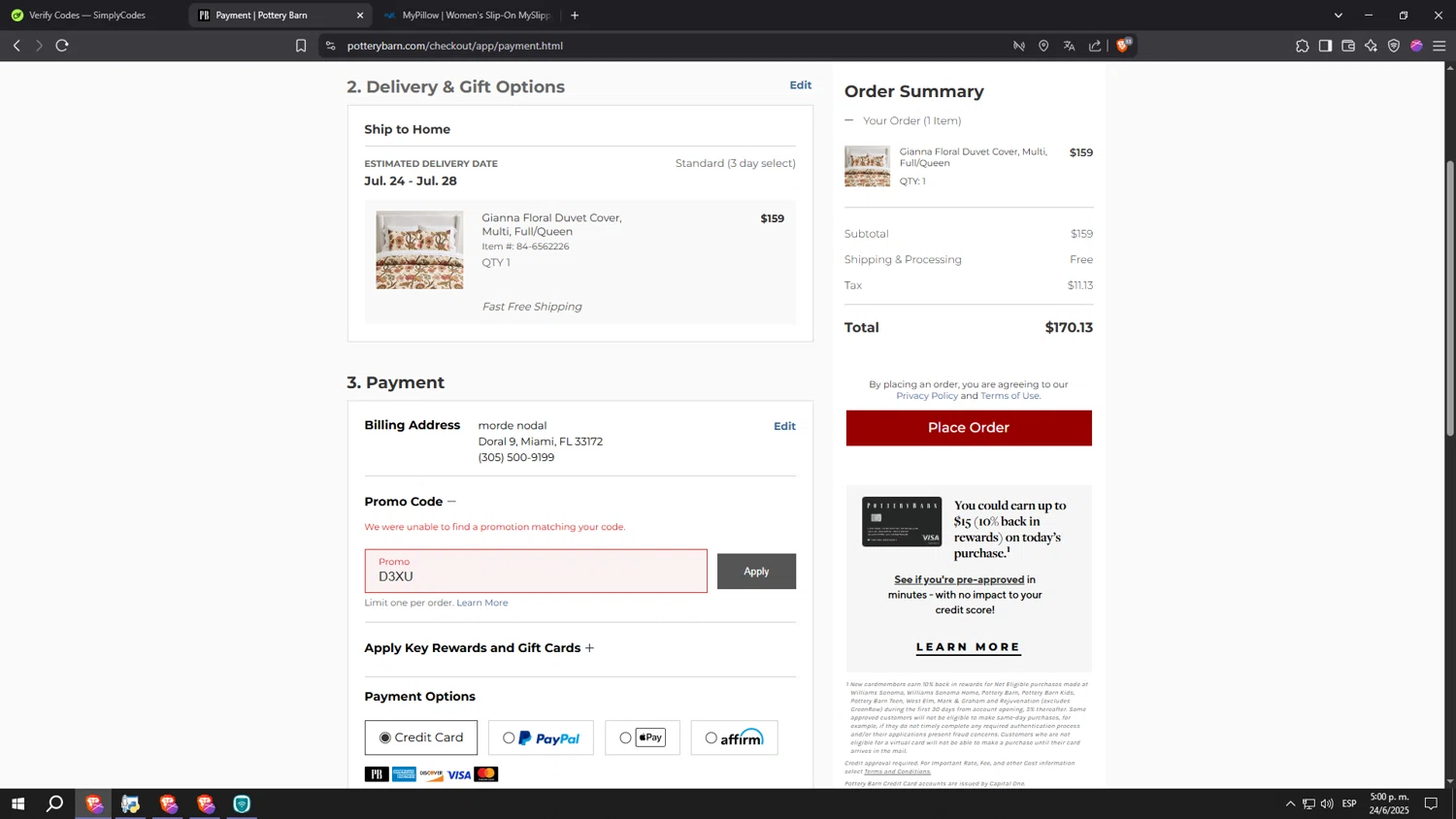The height and width of the screenshot is (819, 1456).
Task: Select PayPal payment option
Action: click(x=541, y=737)
